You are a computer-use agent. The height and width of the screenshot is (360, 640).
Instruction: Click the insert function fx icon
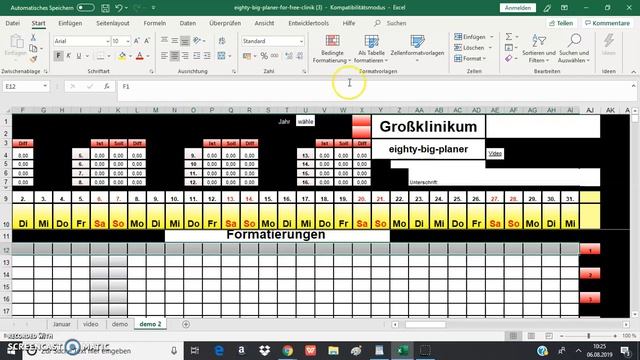pyautogui.click(x=107, y=87)
